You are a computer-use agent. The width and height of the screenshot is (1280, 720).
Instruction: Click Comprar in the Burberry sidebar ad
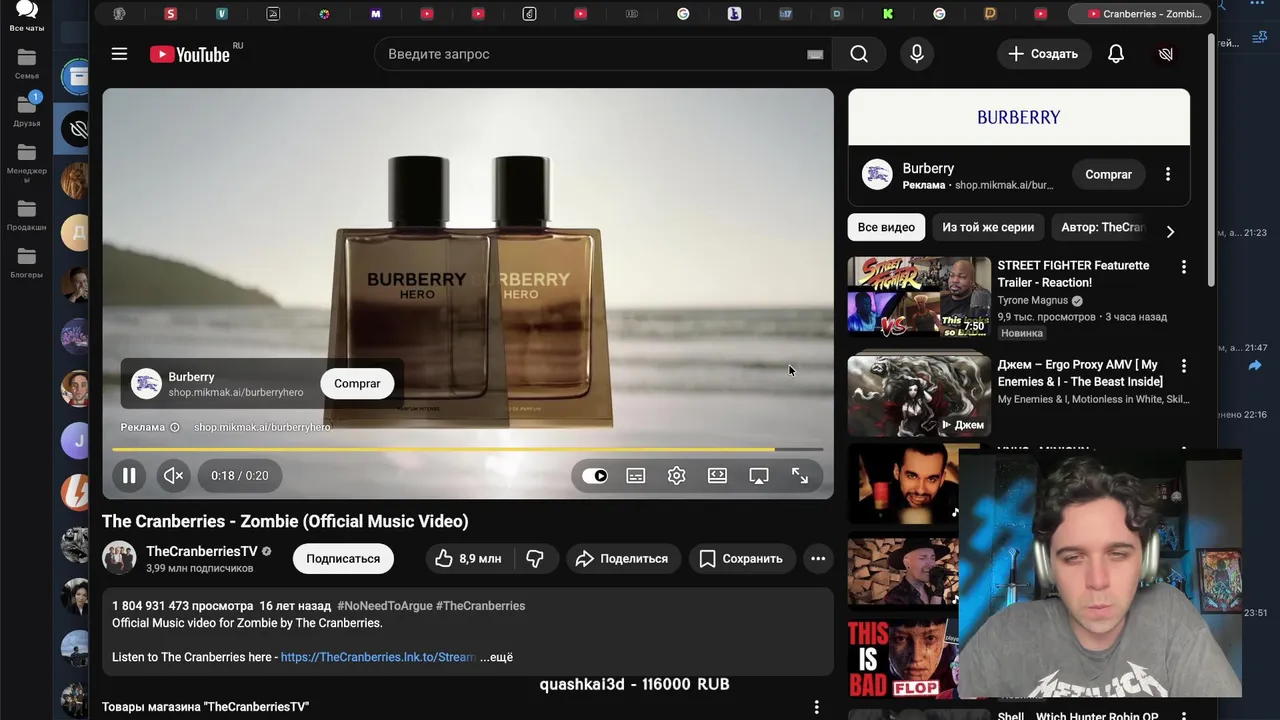click(x=1109, y=174)
